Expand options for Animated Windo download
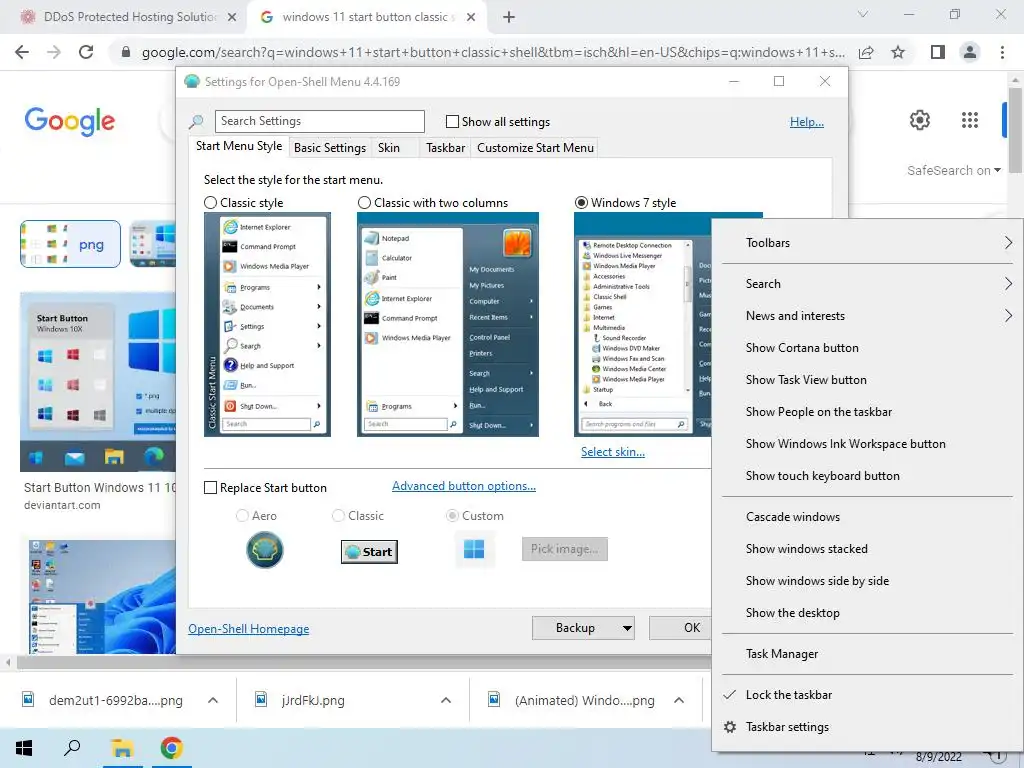 coord(679,701)
